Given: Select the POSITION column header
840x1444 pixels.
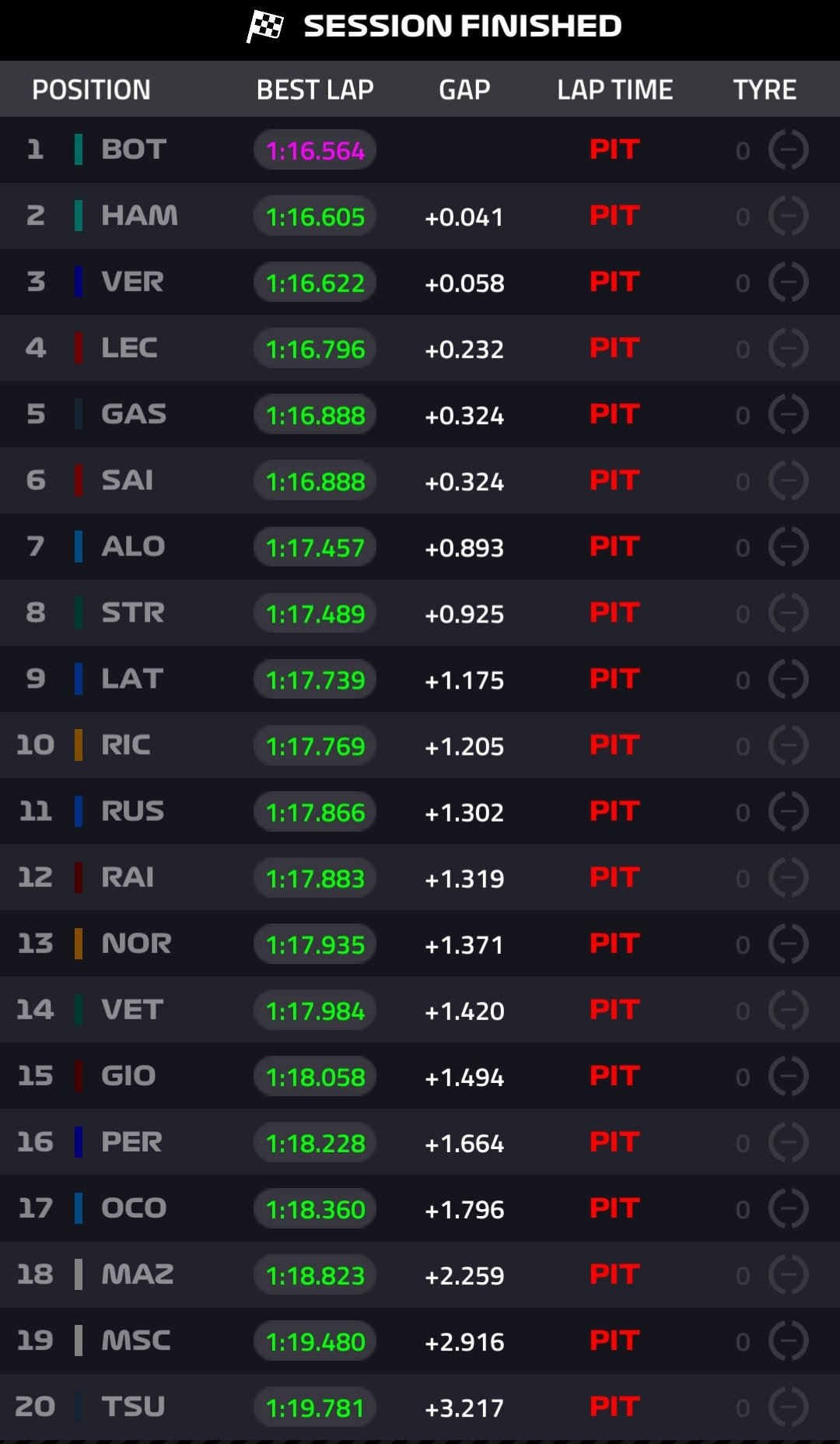Looking at the screenshot, I should (x=91, y=89).
